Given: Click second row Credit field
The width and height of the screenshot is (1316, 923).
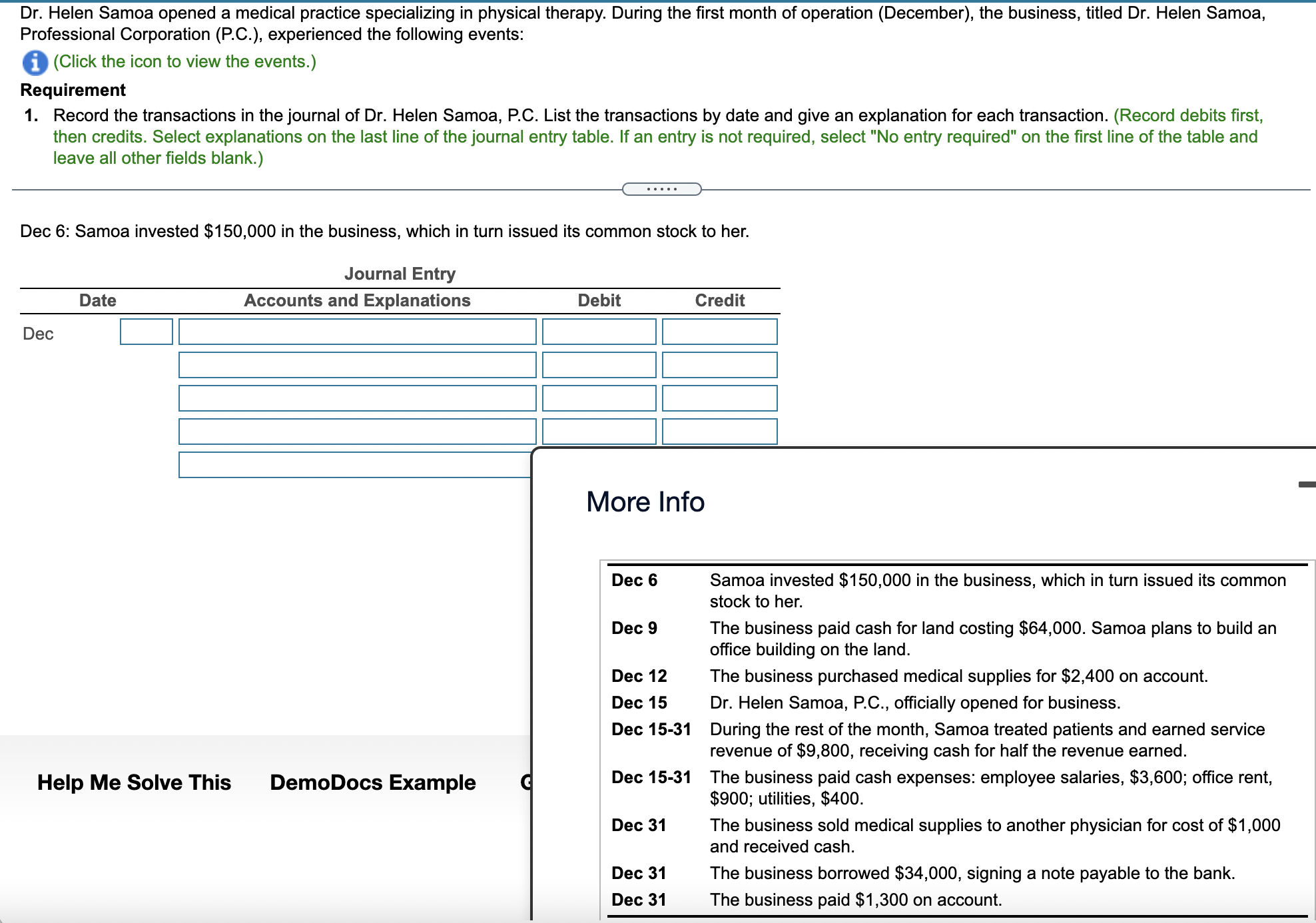Looking at the screenshot, I should coord(719,365).
